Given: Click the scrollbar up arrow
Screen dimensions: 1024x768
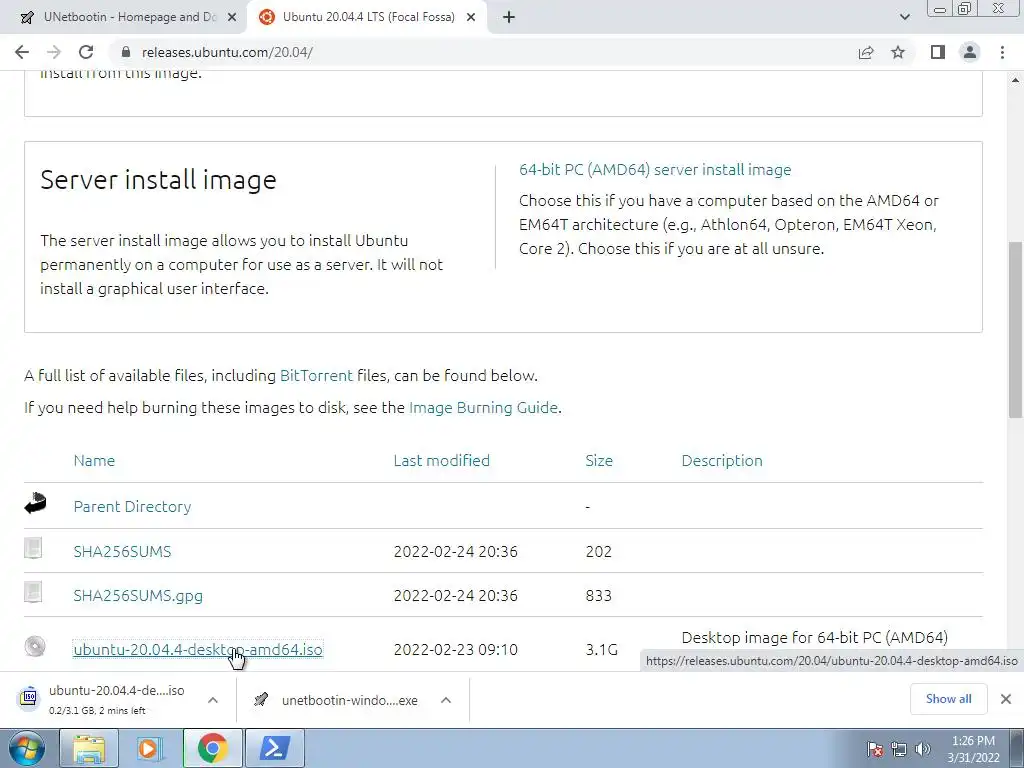Looking at the screenshot, I should pyautogui.click(x=1016, y=80).
